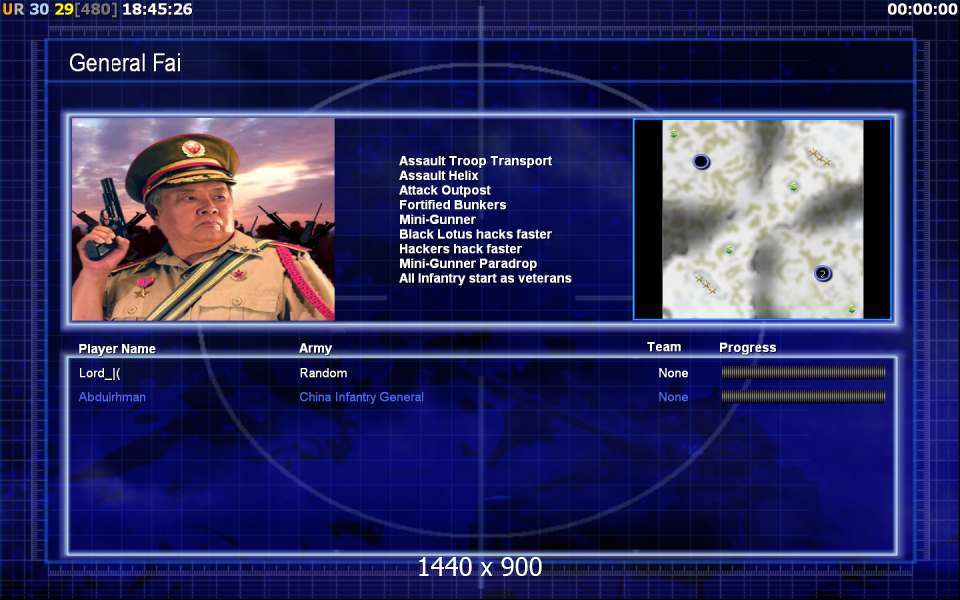Select green supply marker in minimap's top-left corner
Screen dimensions: 960x600
click(x=674, y=133)
